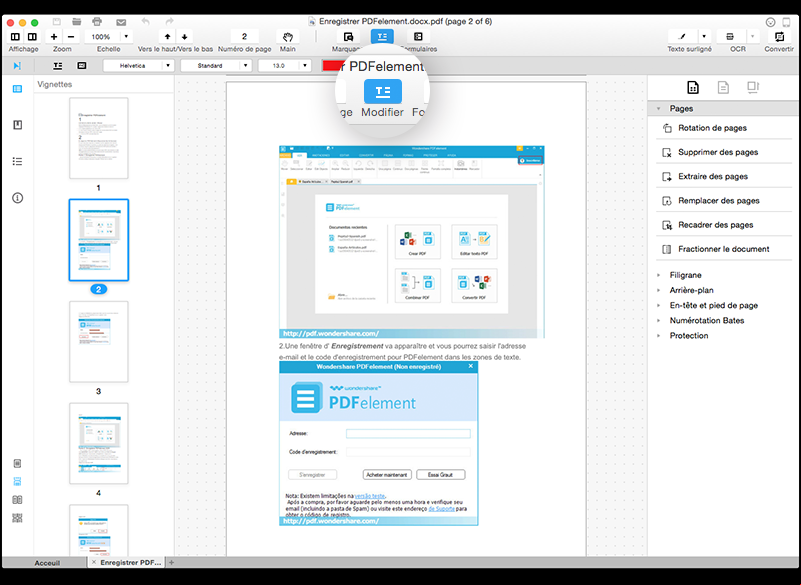Click the greyed document icon in right panel header
This screenshot has height=585, width=801.
click(x=723, y=88)
